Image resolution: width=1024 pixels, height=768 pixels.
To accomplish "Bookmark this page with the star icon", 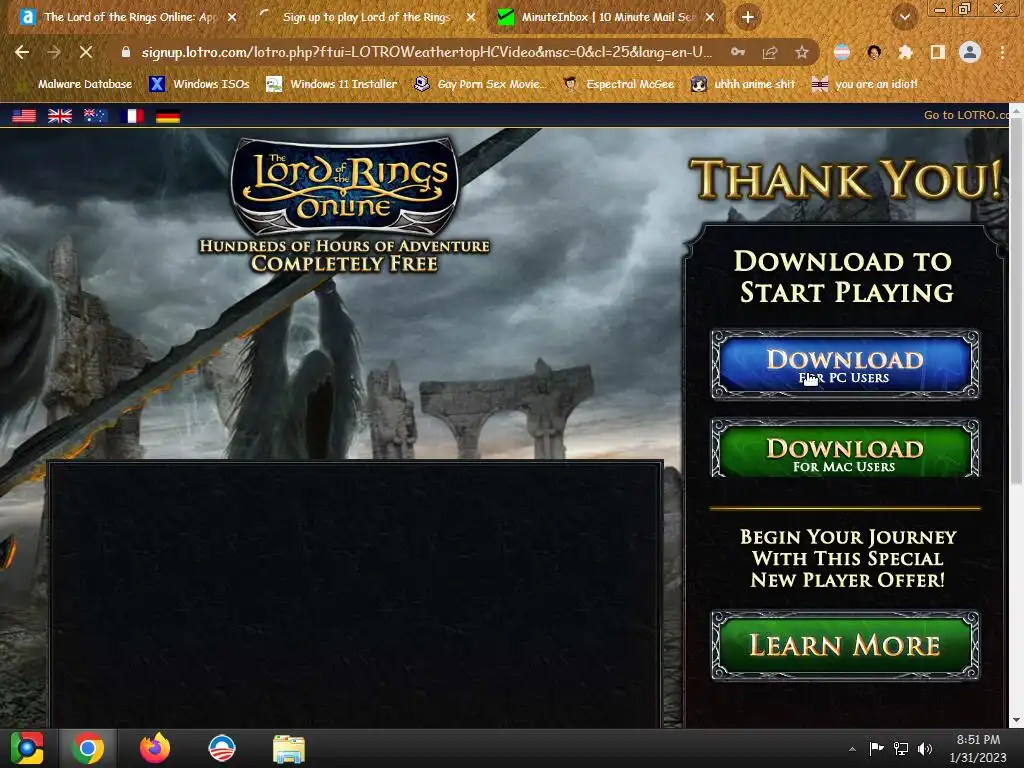I will 802,52.
